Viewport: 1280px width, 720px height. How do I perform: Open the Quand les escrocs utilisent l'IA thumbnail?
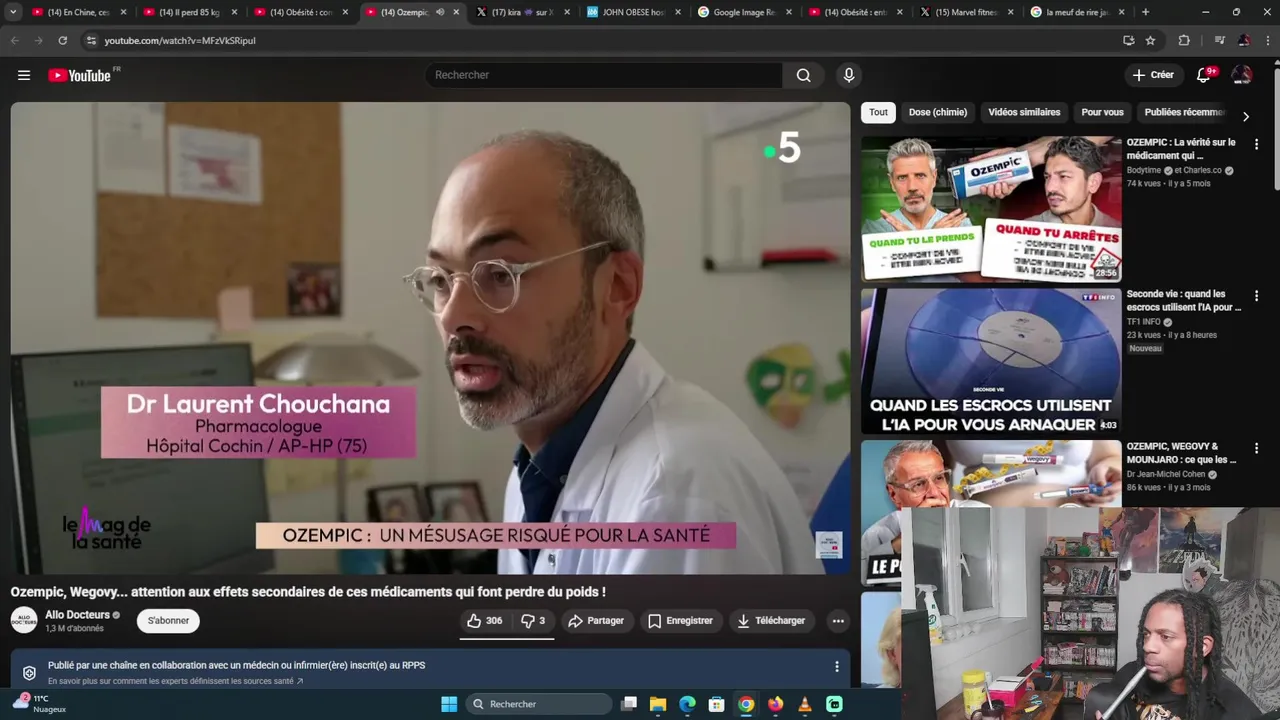991,361
